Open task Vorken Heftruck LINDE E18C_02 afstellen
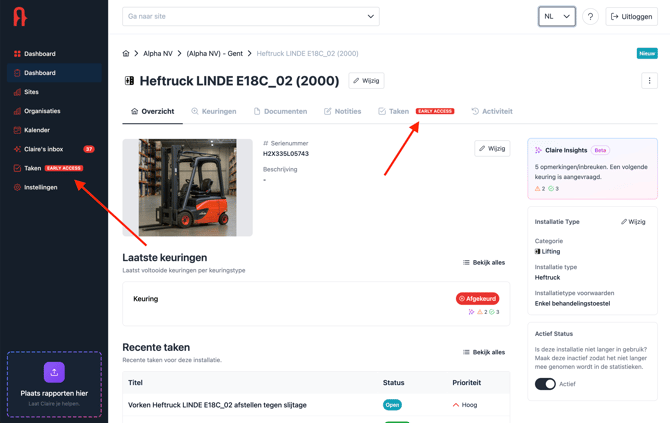The width and height of the screenshot is (670, 423). click(217, 405)
